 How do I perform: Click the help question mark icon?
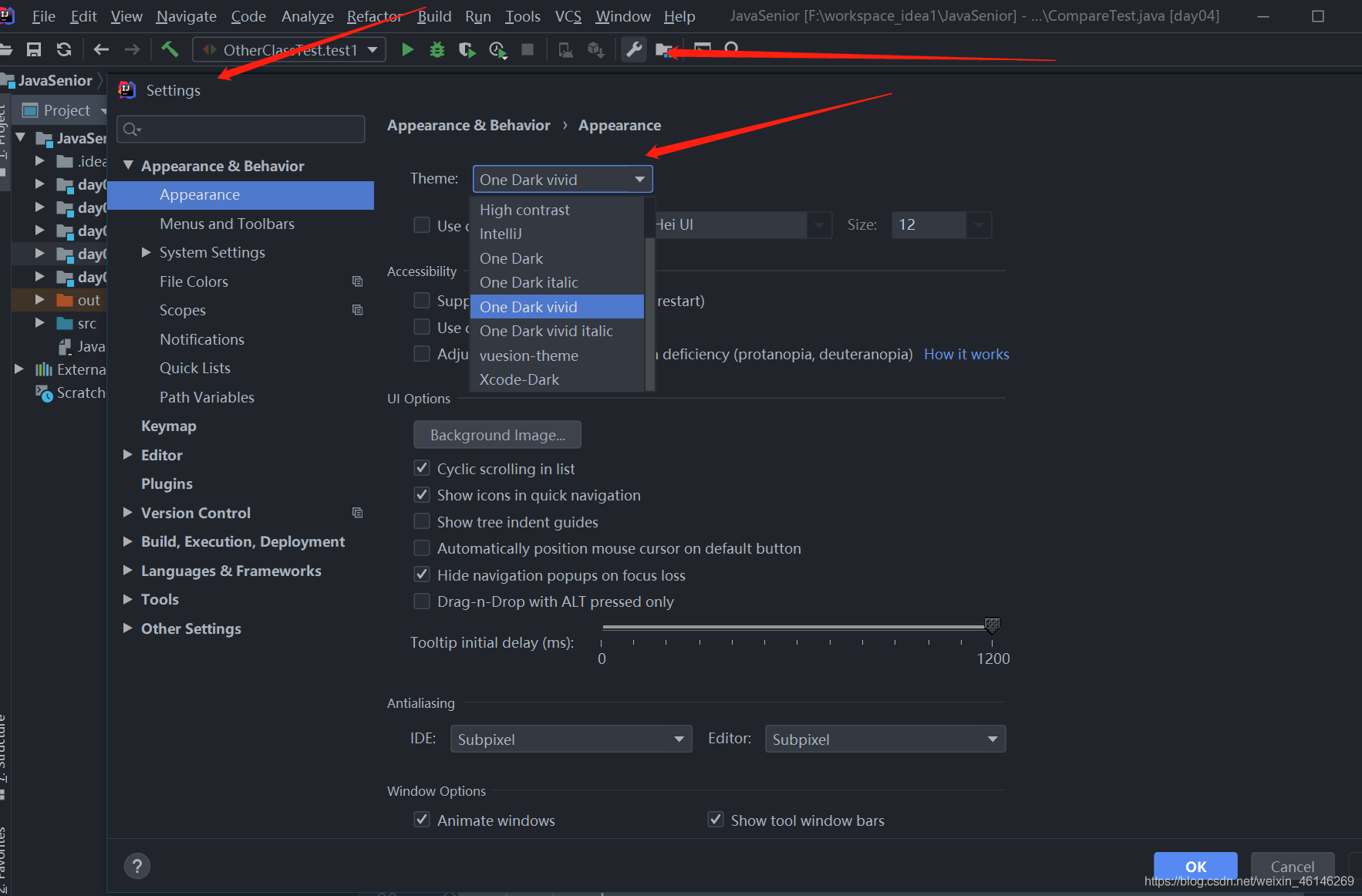coord(137,866)
